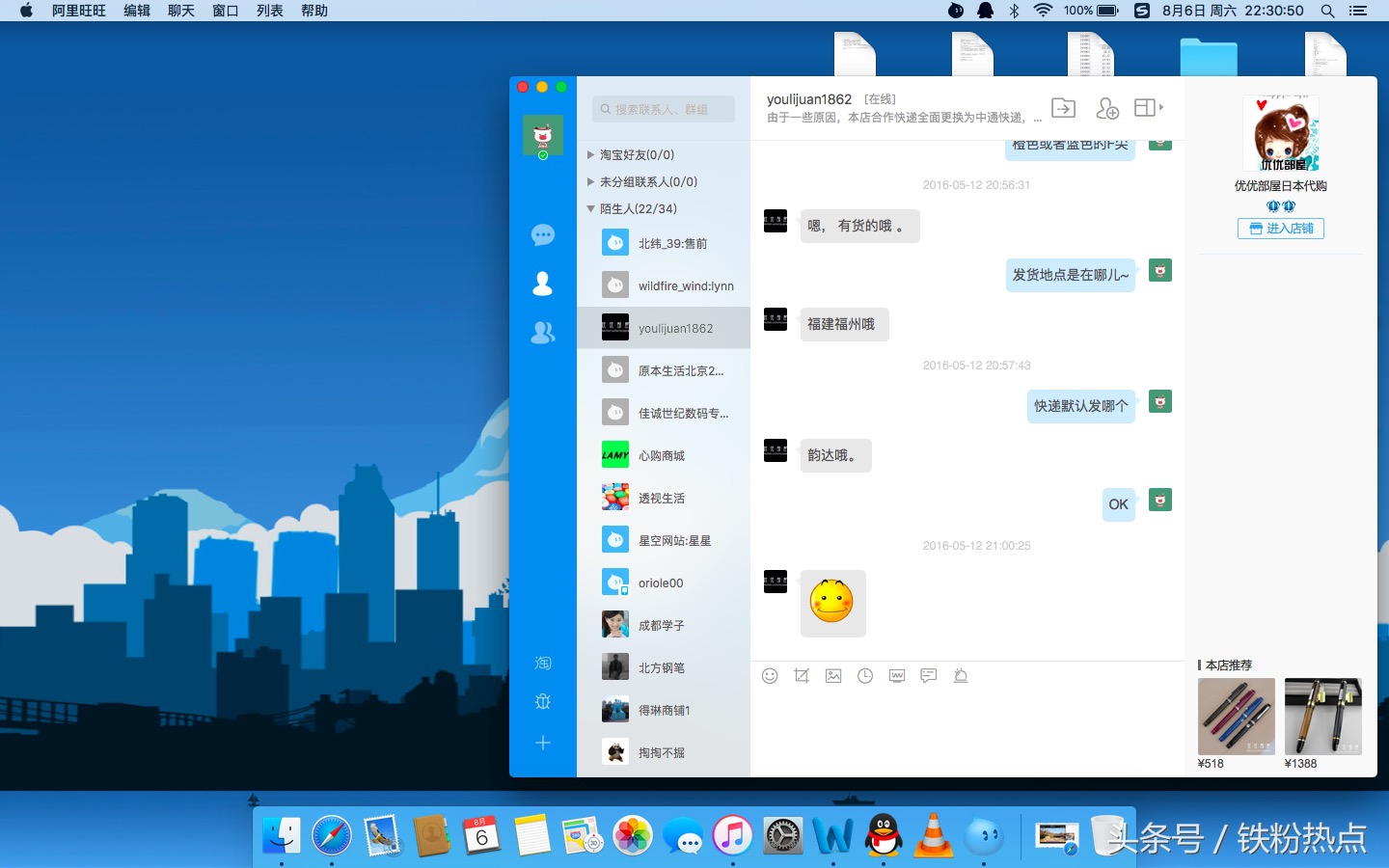This screenshot has height=868, width=1389.
Task: Open the group contacts icon in sidebar
Action: tap(542, 332)
